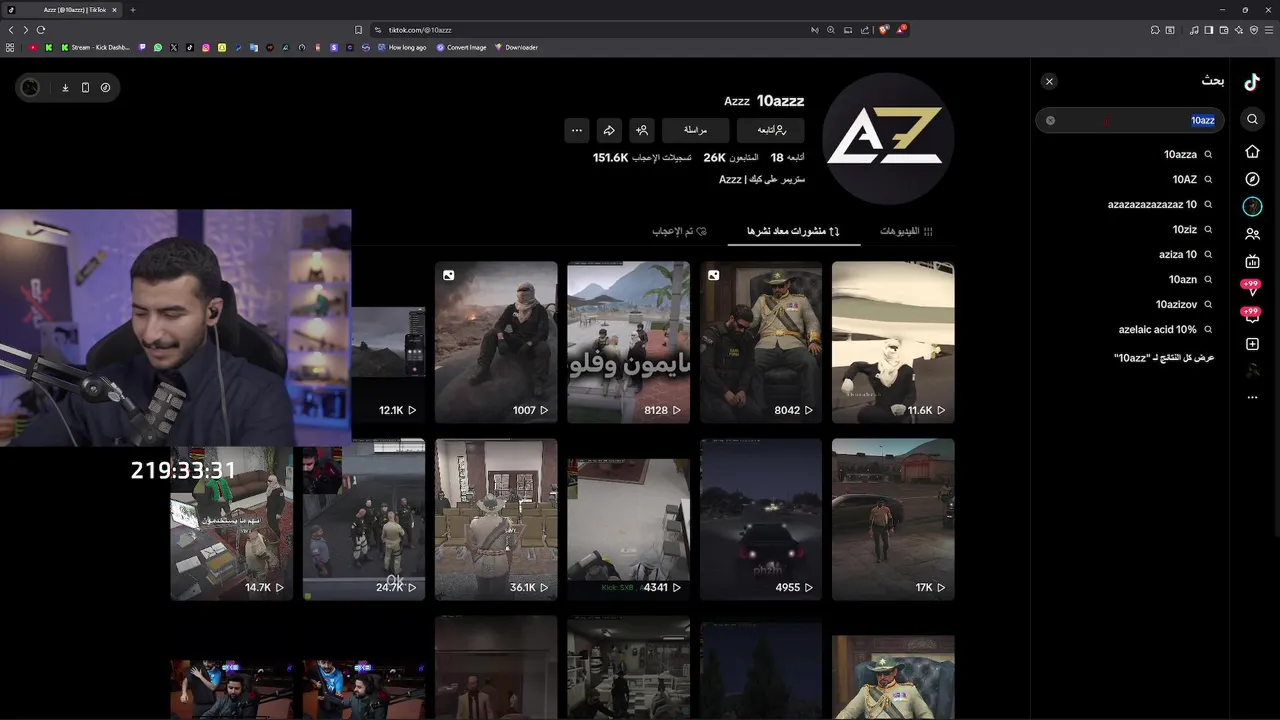Click the sidebar search magnifier icon

click(1252, 120)
